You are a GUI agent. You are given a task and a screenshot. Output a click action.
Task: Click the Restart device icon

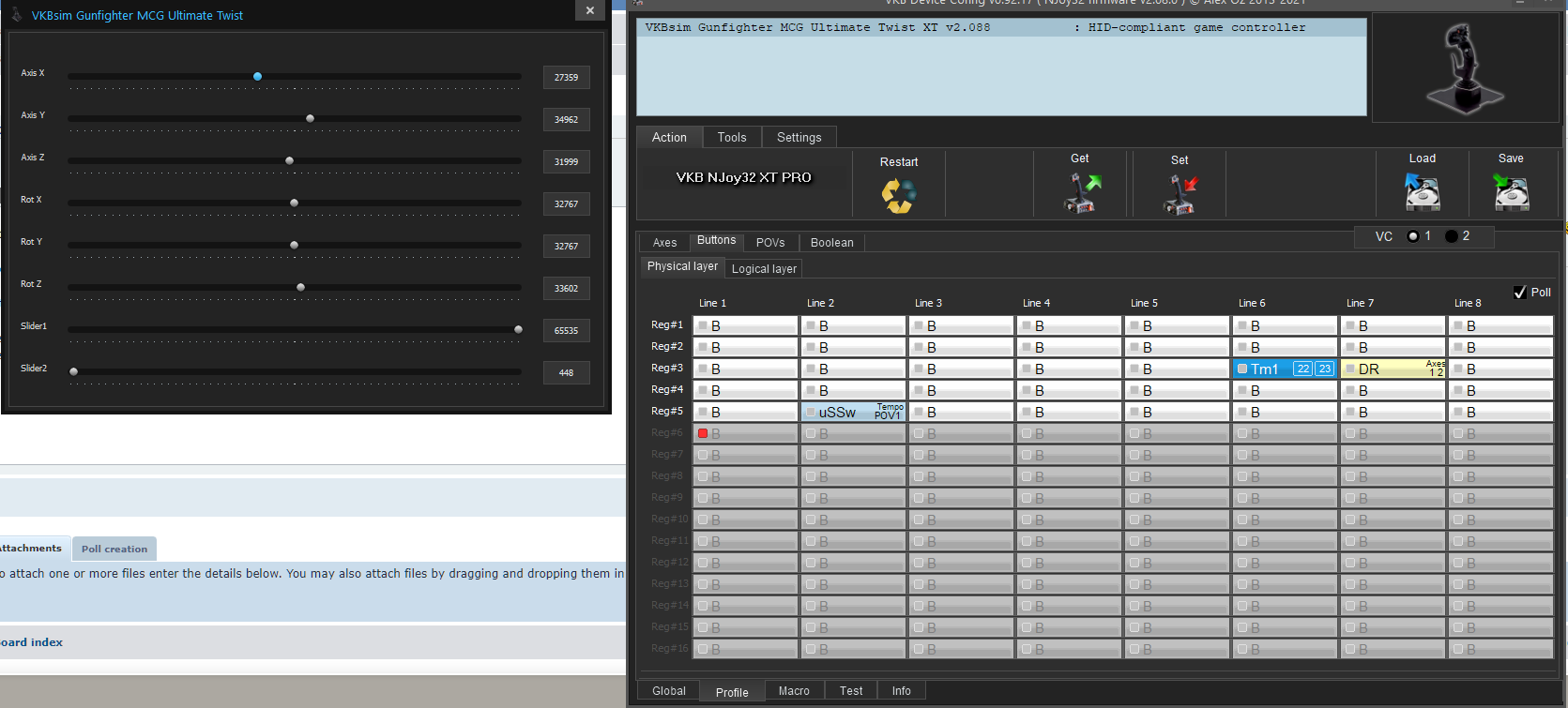(x=898, y=195)
